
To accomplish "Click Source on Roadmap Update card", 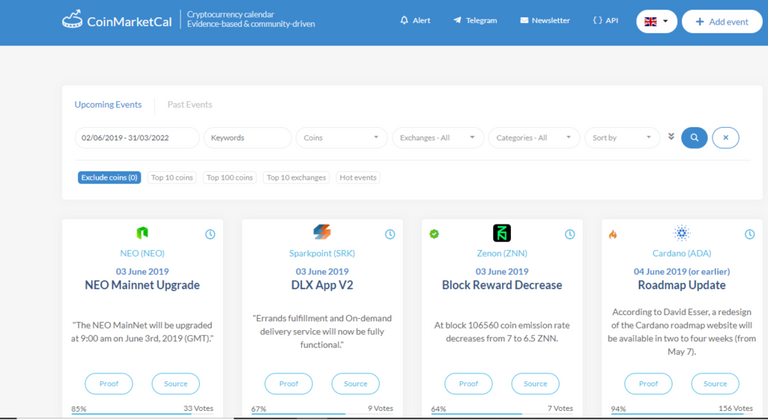I will [x=715, y=384].
